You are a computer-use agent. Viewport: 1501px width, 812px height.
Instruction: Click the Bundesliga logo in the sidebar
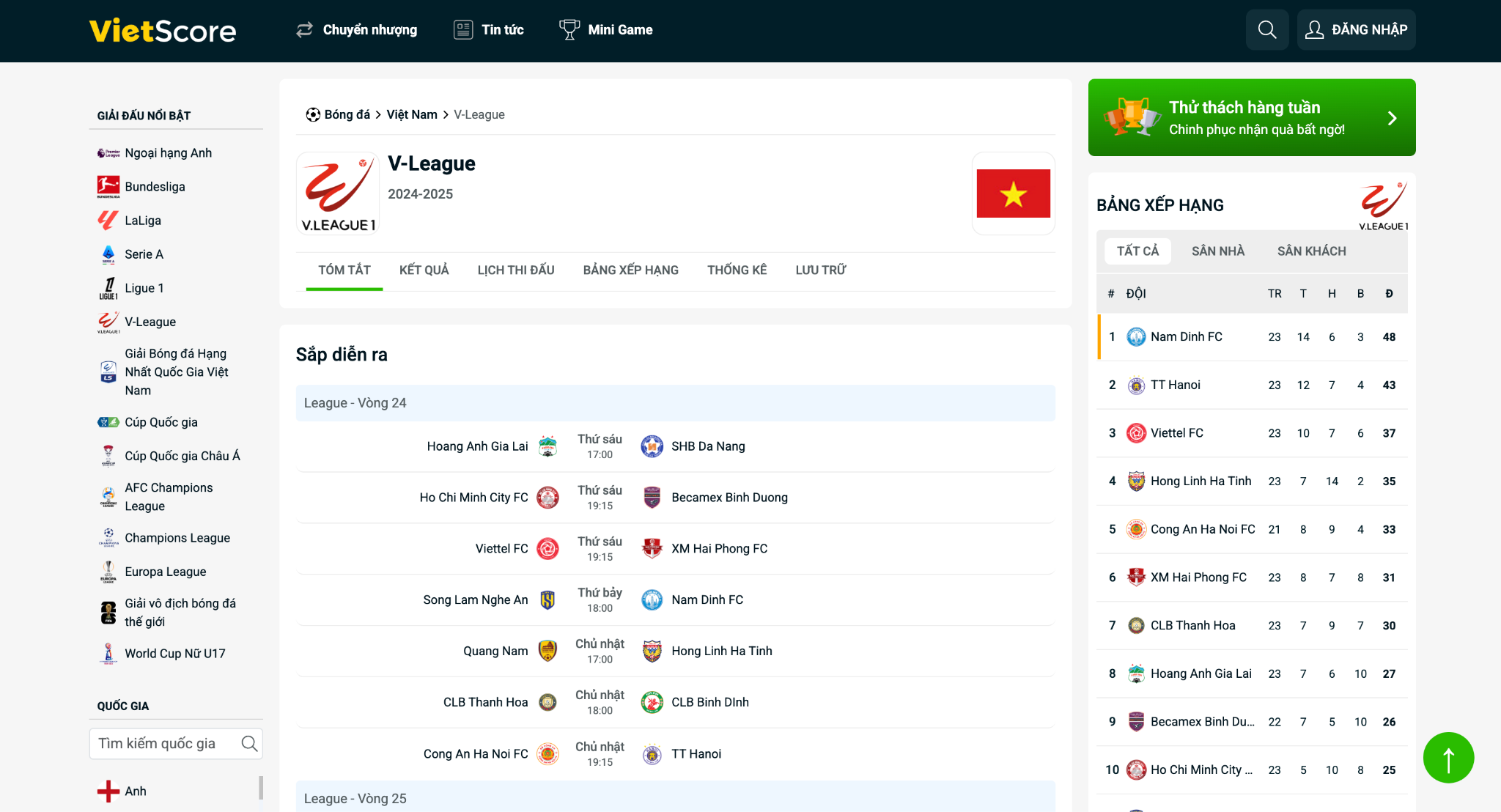[x=108, y=186]
